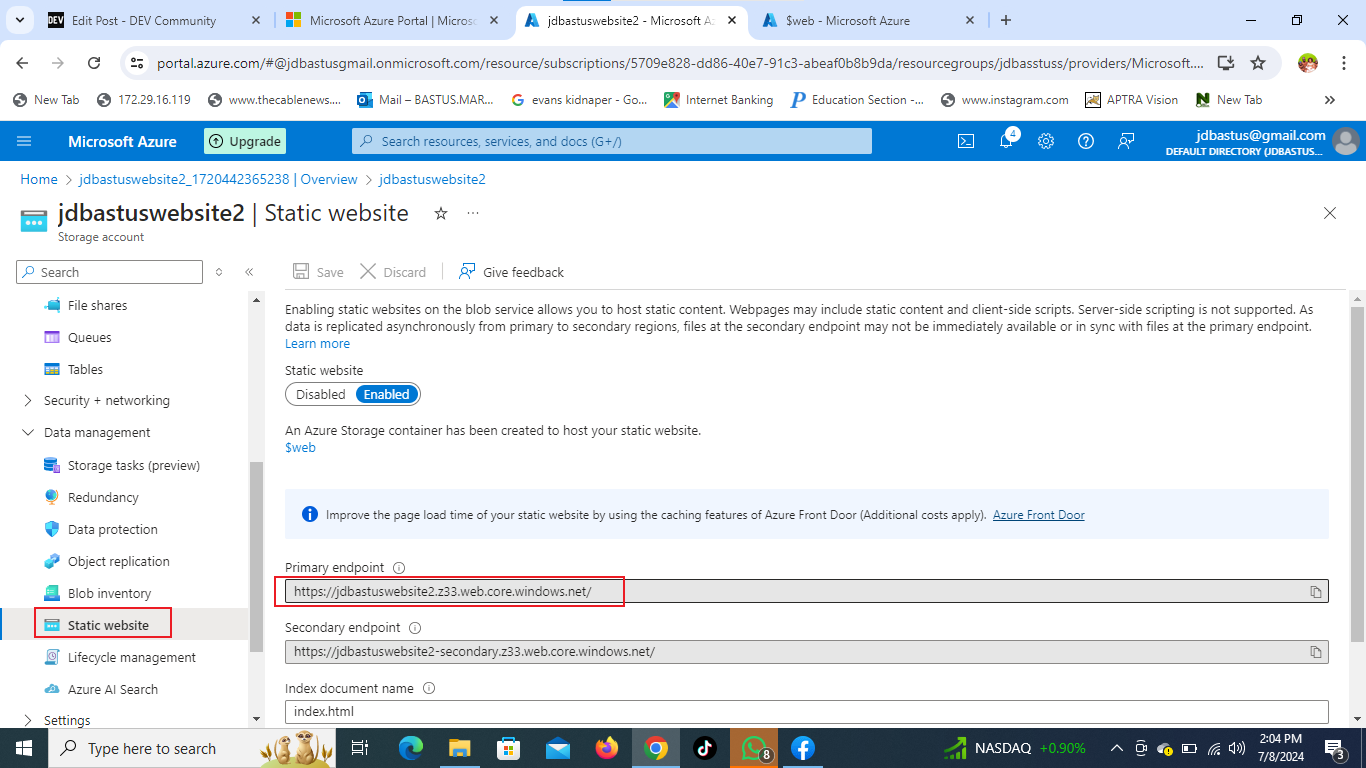Set Static website to Disabled

click(x=321, y=394)
